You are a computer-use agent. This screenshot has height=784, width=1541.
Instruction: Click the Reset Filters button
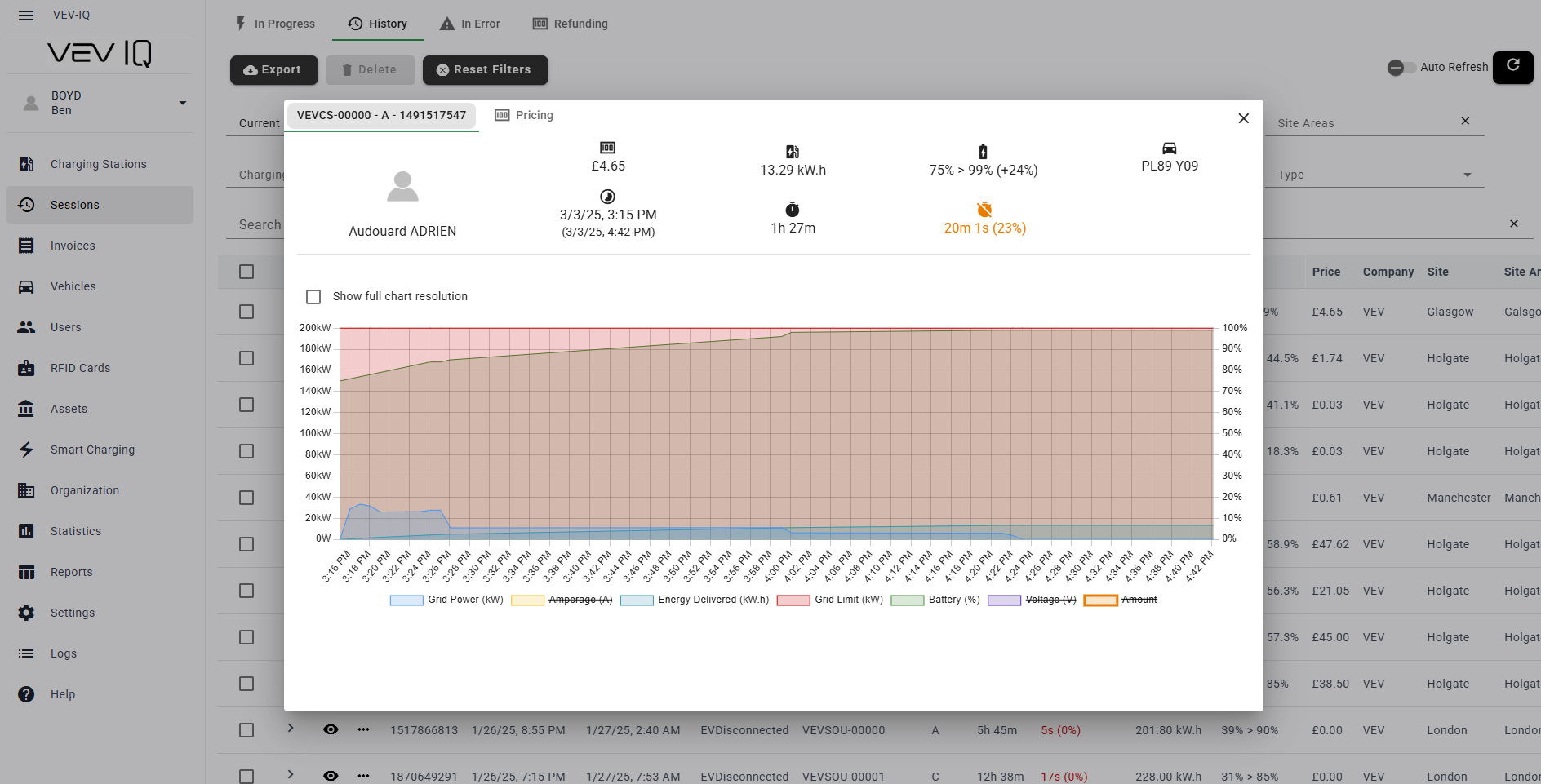[x=485, y=70]
